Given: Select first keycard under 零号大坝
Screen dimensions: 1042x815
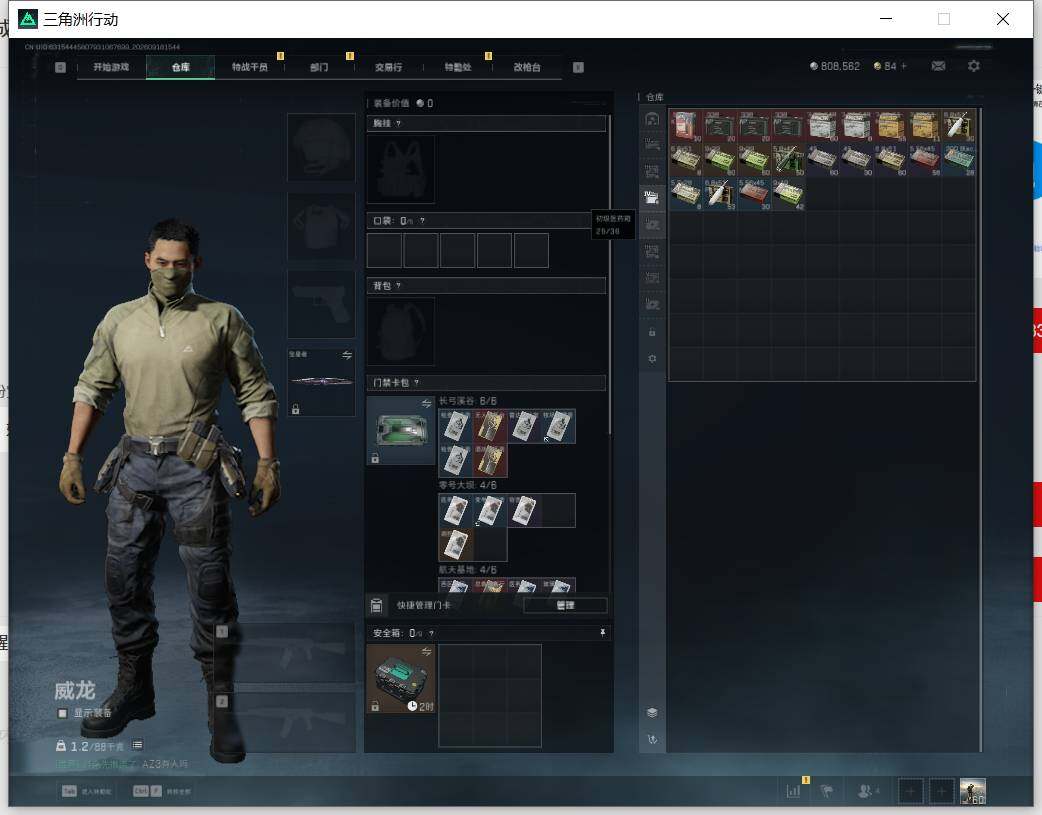Looking at the screenshot, I should (455, 511).
